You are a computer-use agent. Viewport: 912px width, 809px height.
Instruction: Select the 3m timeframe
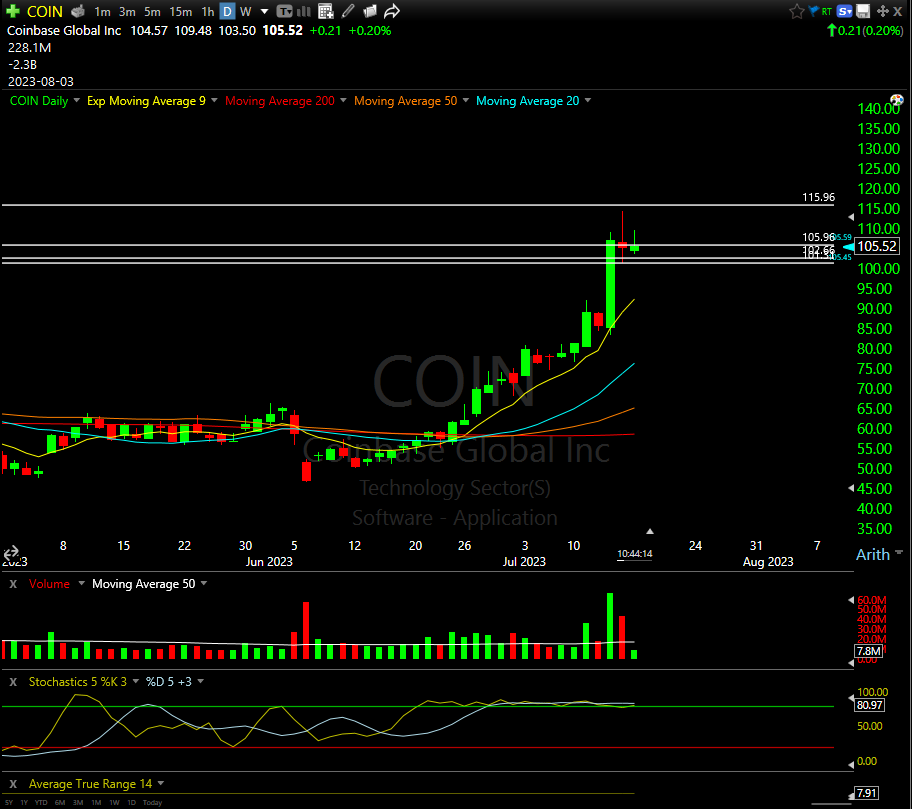click(127, 12)
